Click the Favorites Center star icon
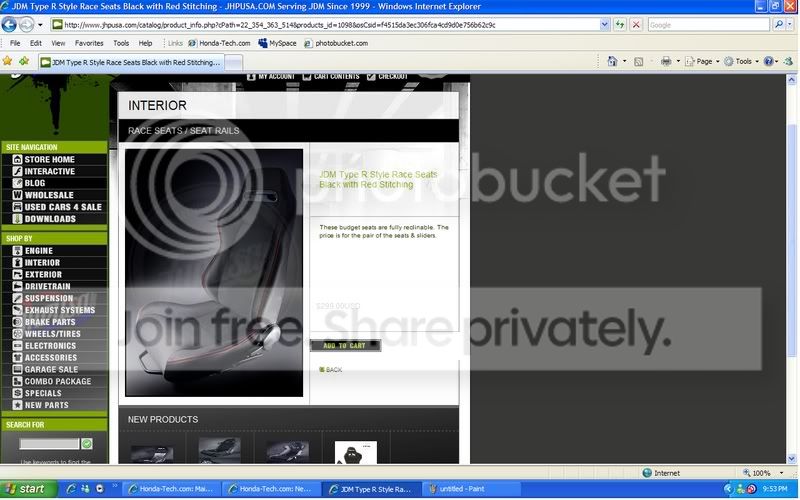 point(7,61)
